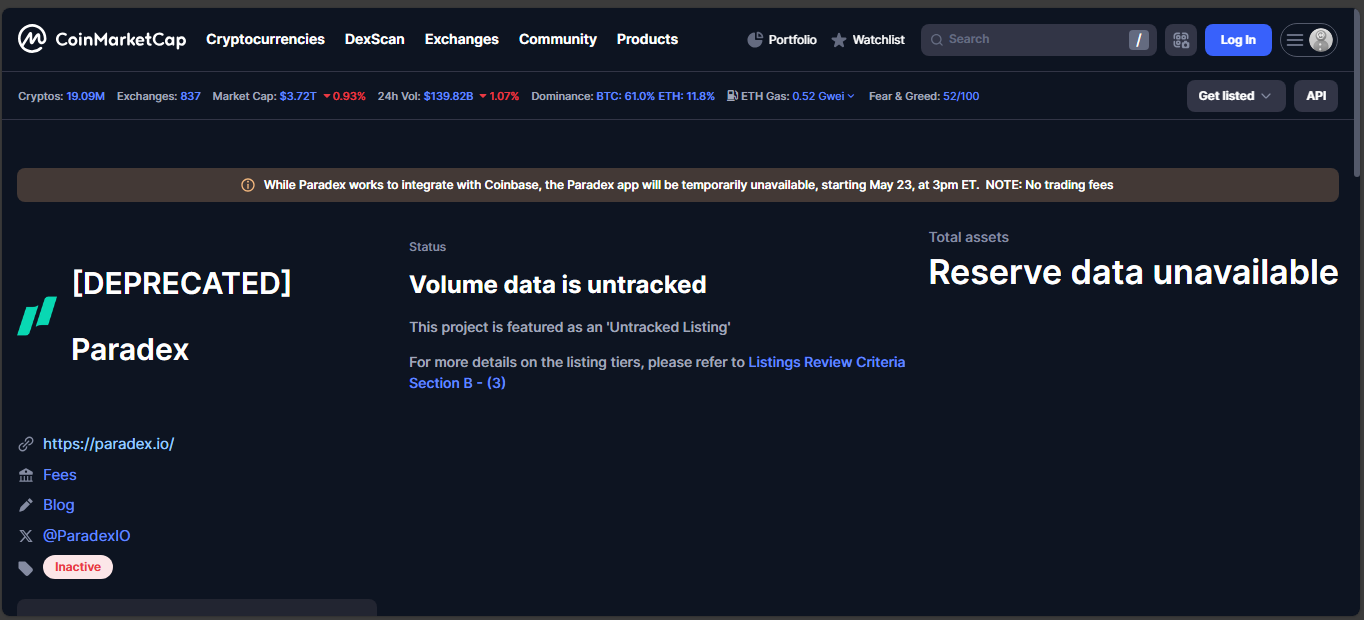Viewport: 1364px width, 620px height.
Task: Click the 'Volume data is untracked' heading
Action: tap(558, 285)
